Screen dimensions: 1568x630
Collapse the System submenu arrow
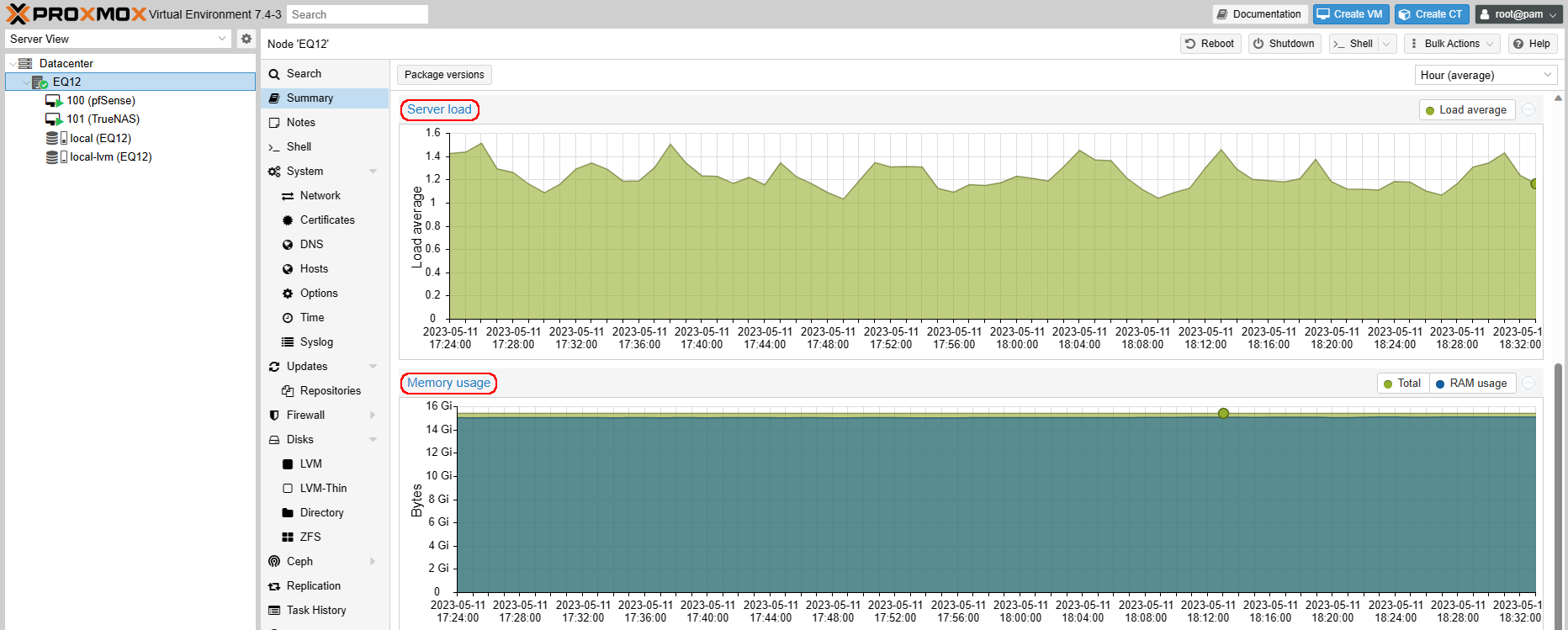click(x=373, y=172)
